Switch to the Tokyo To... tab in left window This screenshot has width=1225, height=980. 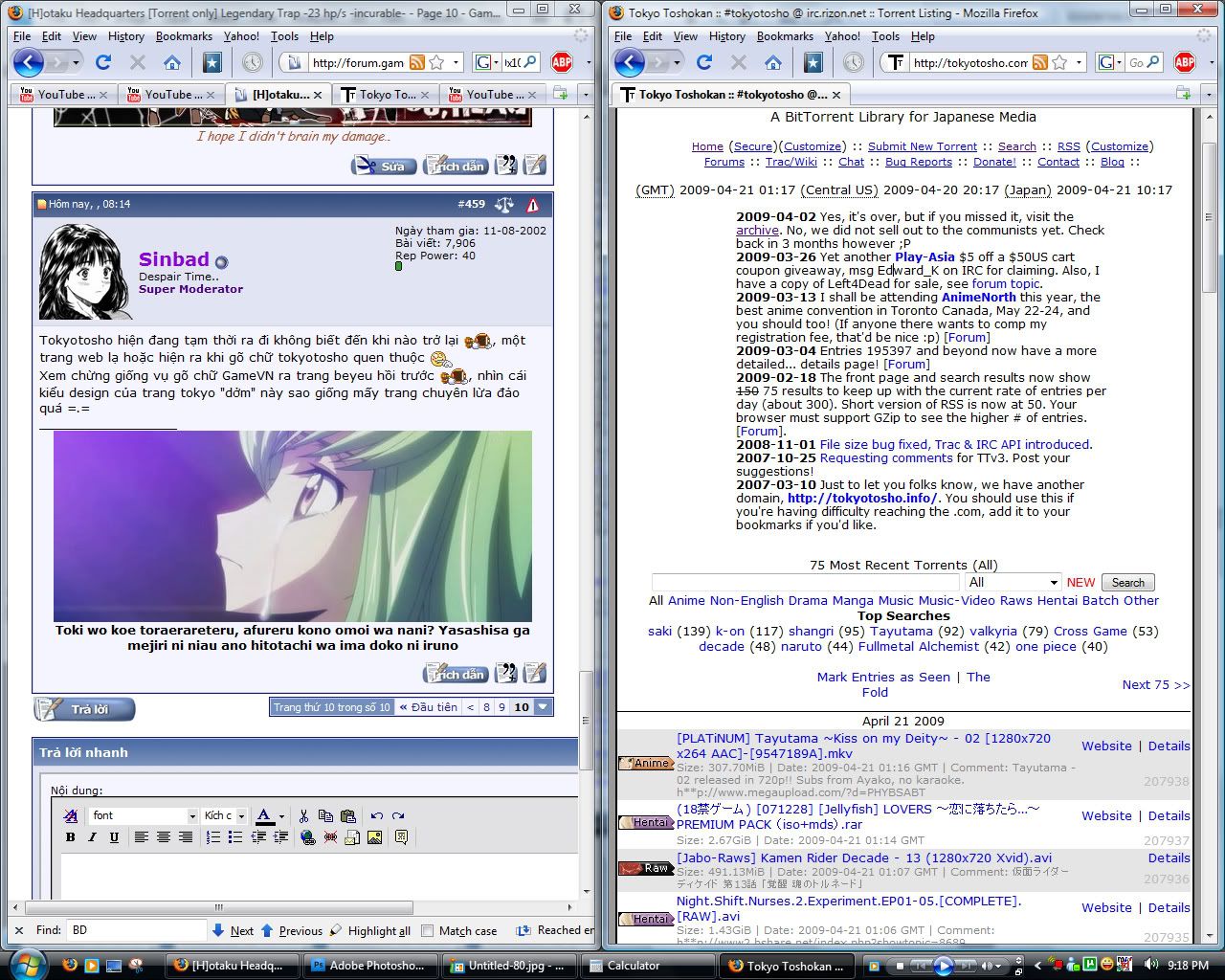click(x=386, y=94)
